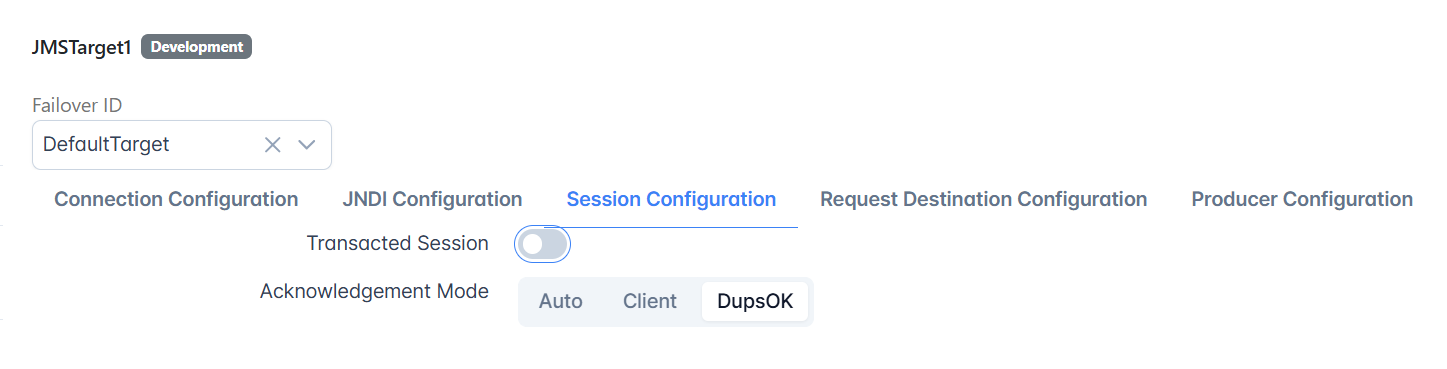Viewport: 1447px width, 369px height.
Task: Select Client acknowledgement mode
Action: [x=650, y=301]
